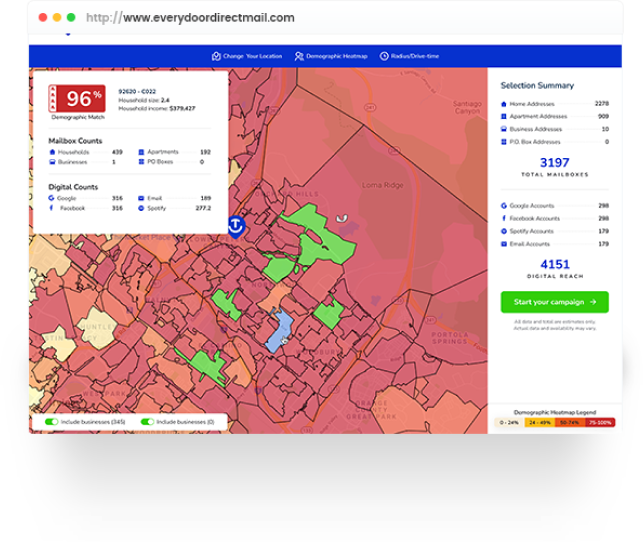Viewport: 643px width, 542px height.
Task: Click the PO Boxes icon in Mailbox Counts
Action: (x=141, y=162)
